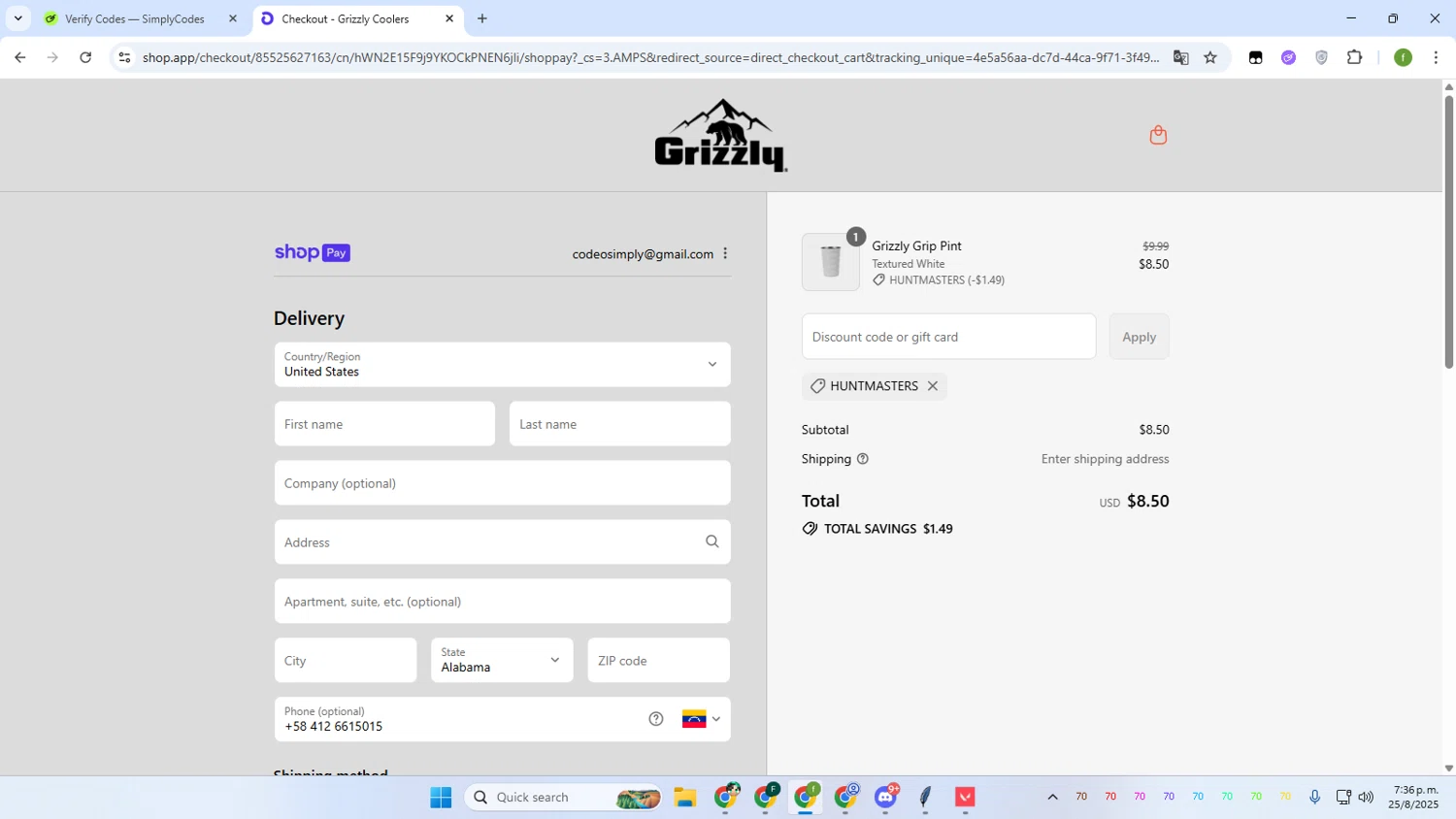1456x819 pixels.
Task: View site information icon in address bar
Action: click(124, 57)
